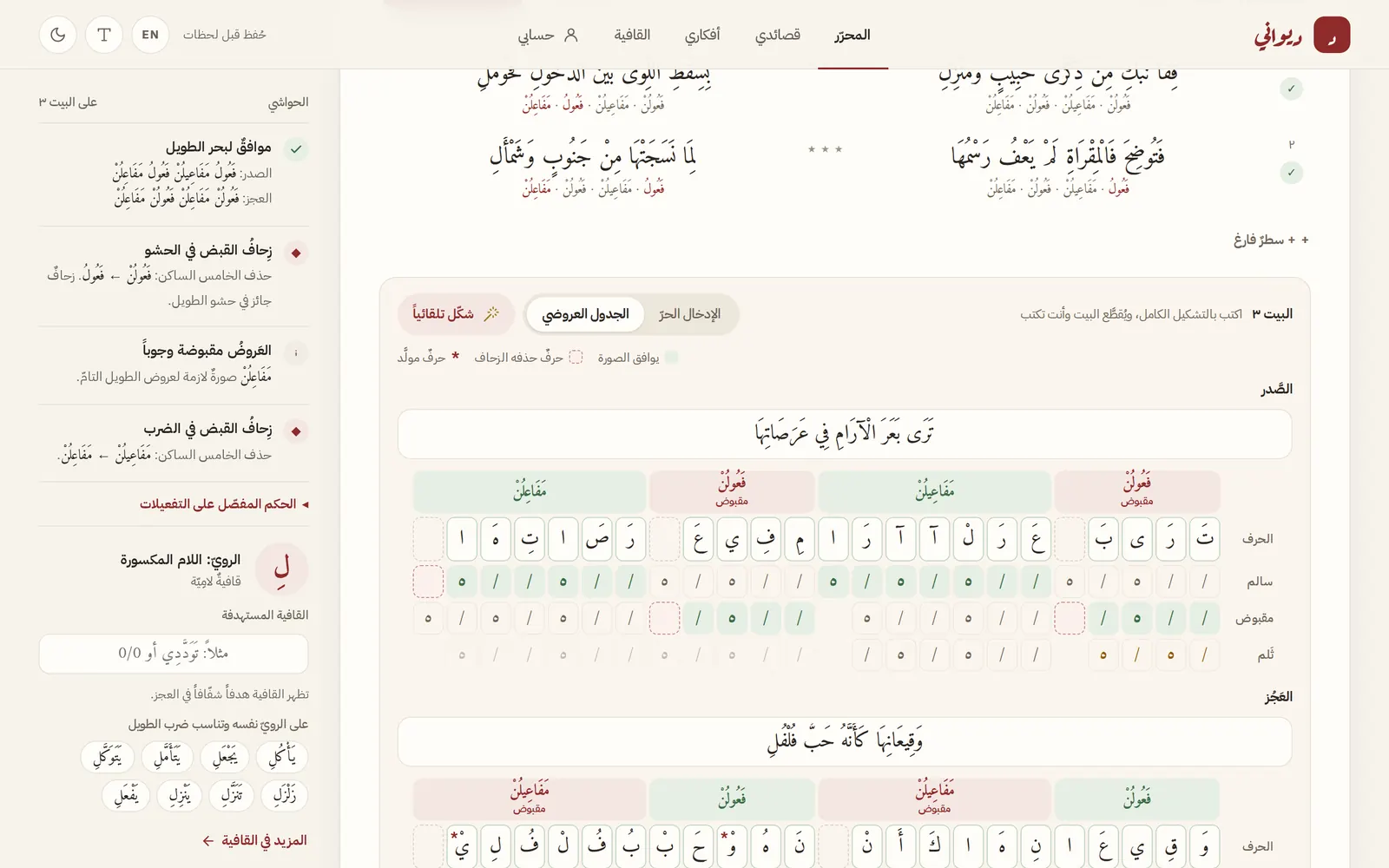Viewport: 1389px width, 868px height.
Task: Click diamond icon of زحافُ القبض في الحشو
Action: coord(296,253)
